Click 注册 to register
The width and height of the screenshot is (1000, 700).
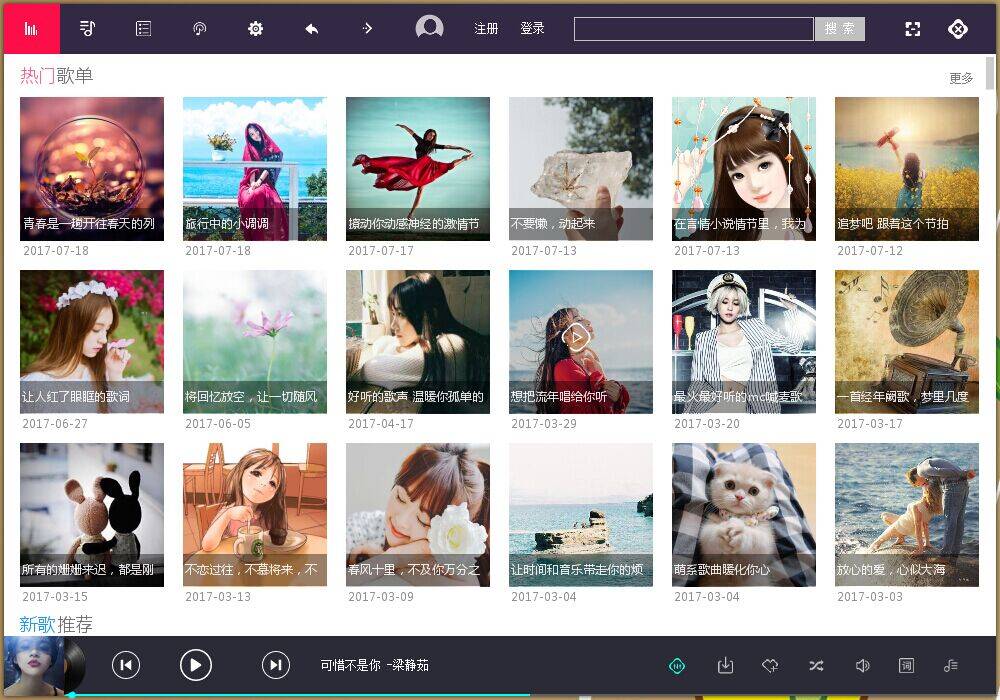[x=486, y=28]
